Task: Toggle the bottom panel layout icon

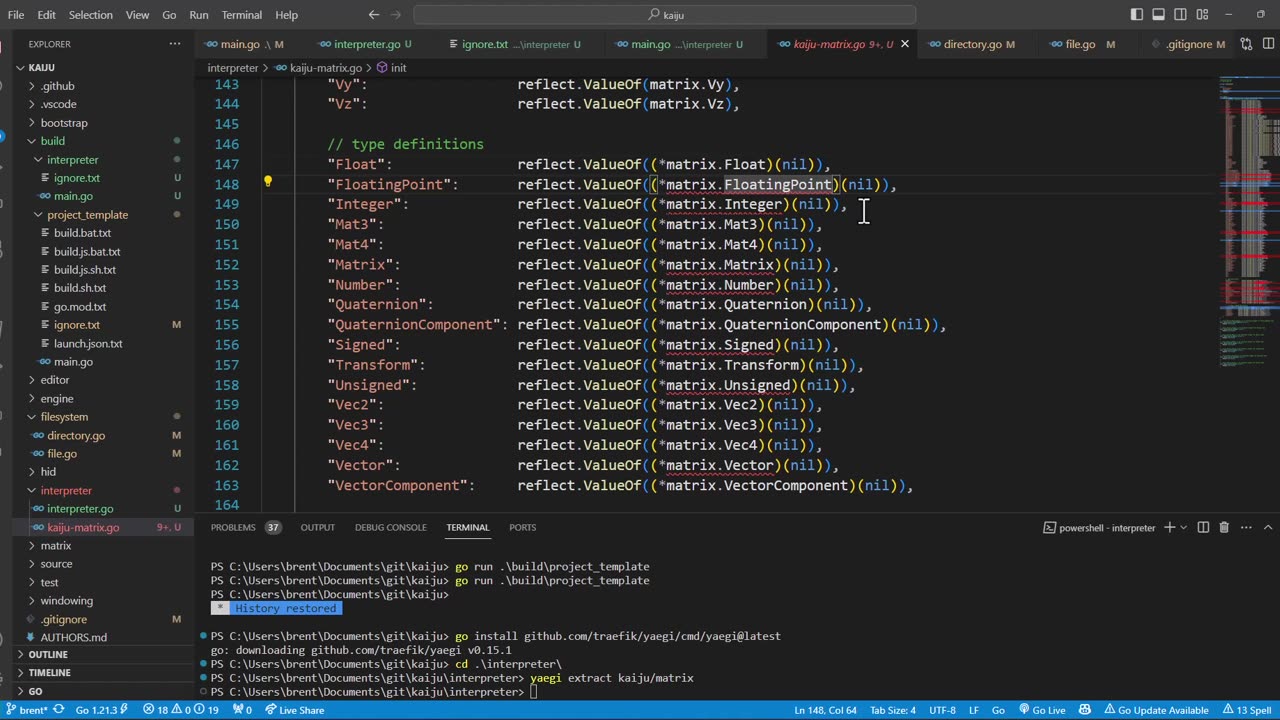Action: (1158, 15)
